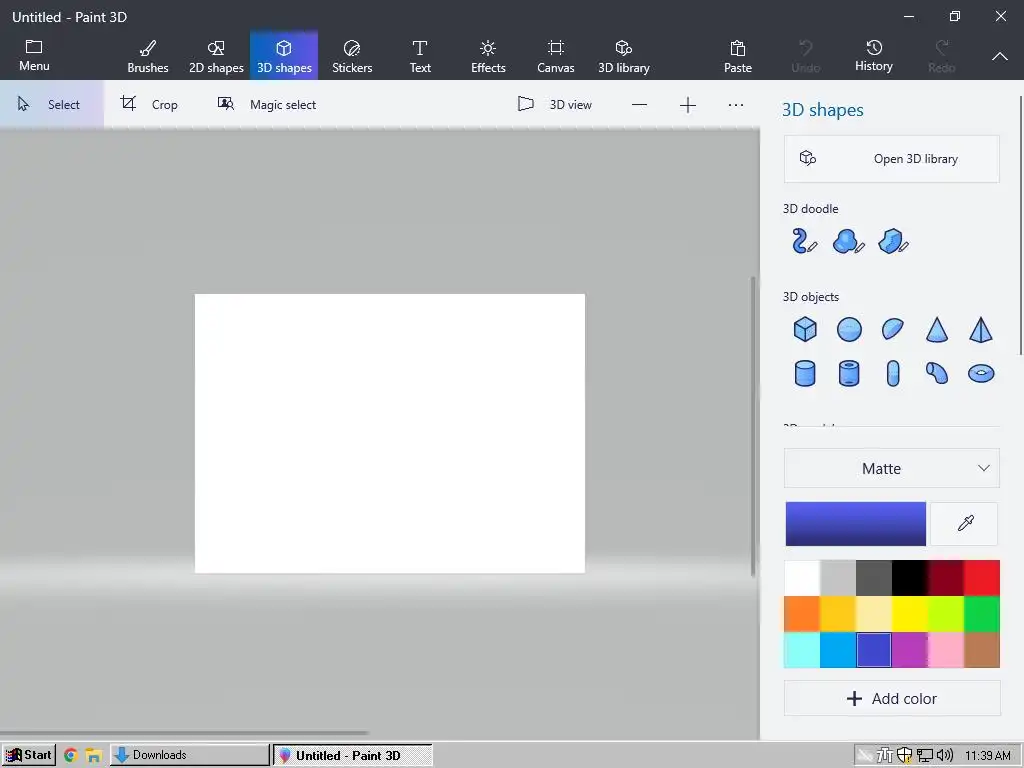Select the yellow color swatch

pyautogui.click(x=910, y=614)
